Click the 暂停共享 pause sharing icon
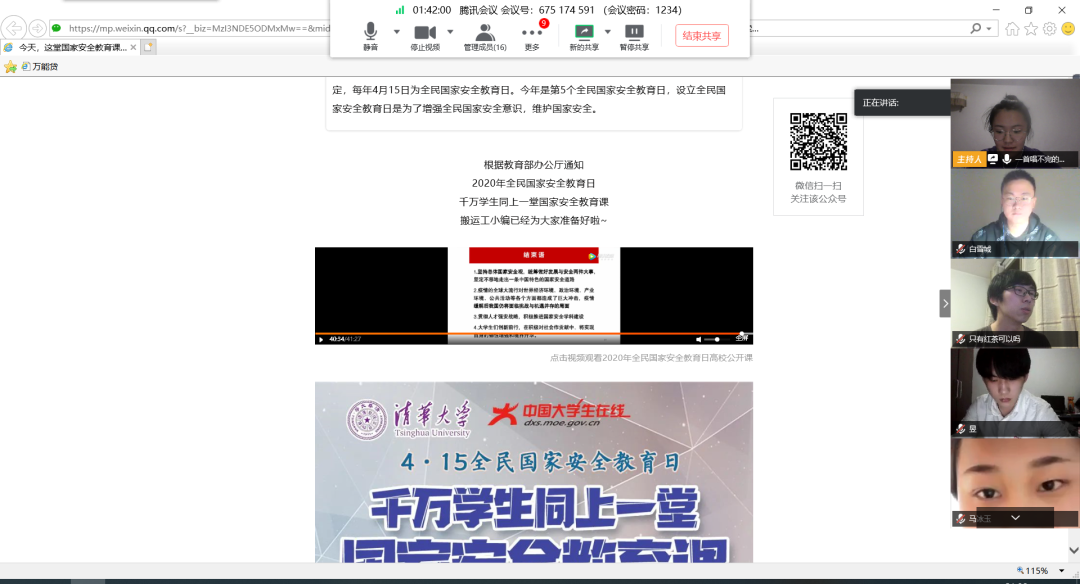Viewport: 1080px width, 584px height. tap(634, 32)
